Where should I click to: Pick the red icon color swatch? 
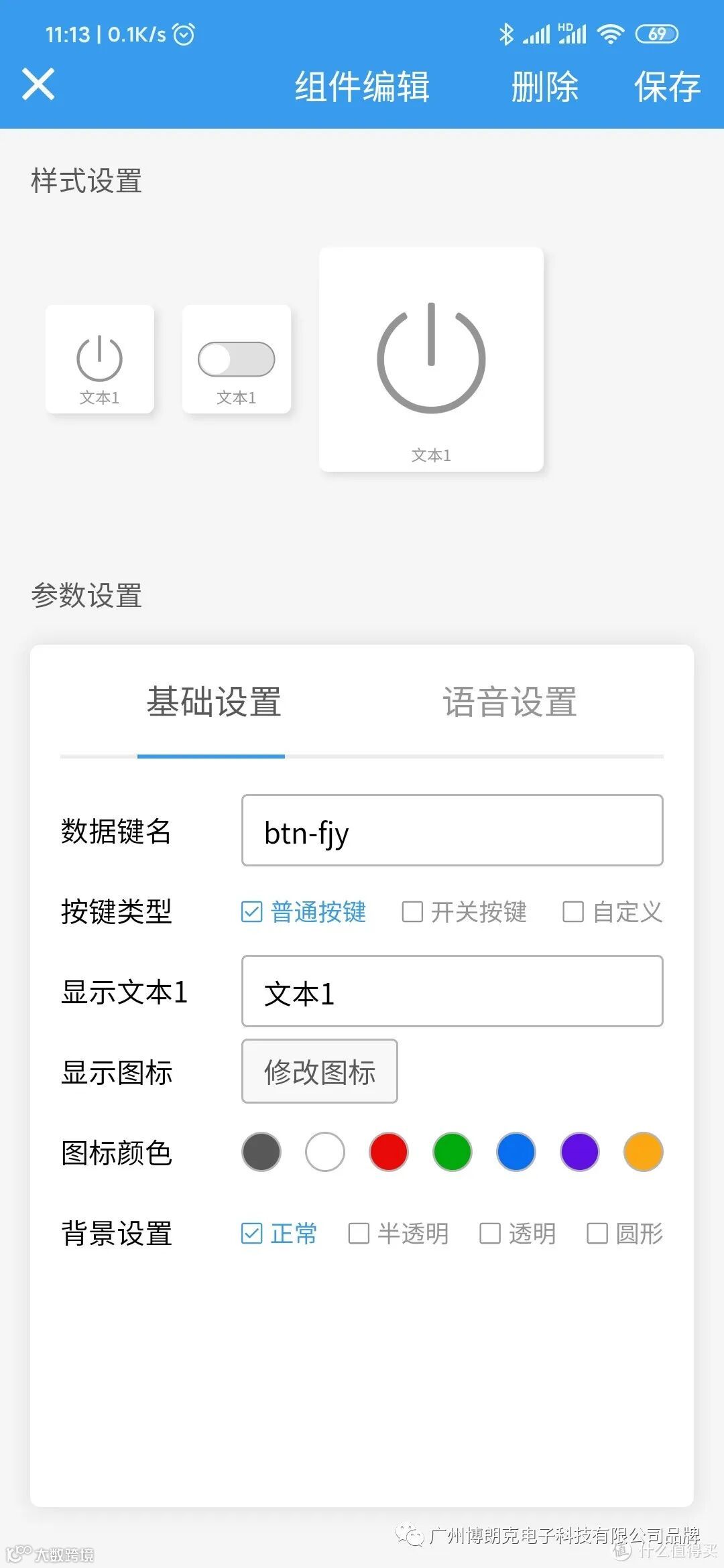[x=389, y=1152]
